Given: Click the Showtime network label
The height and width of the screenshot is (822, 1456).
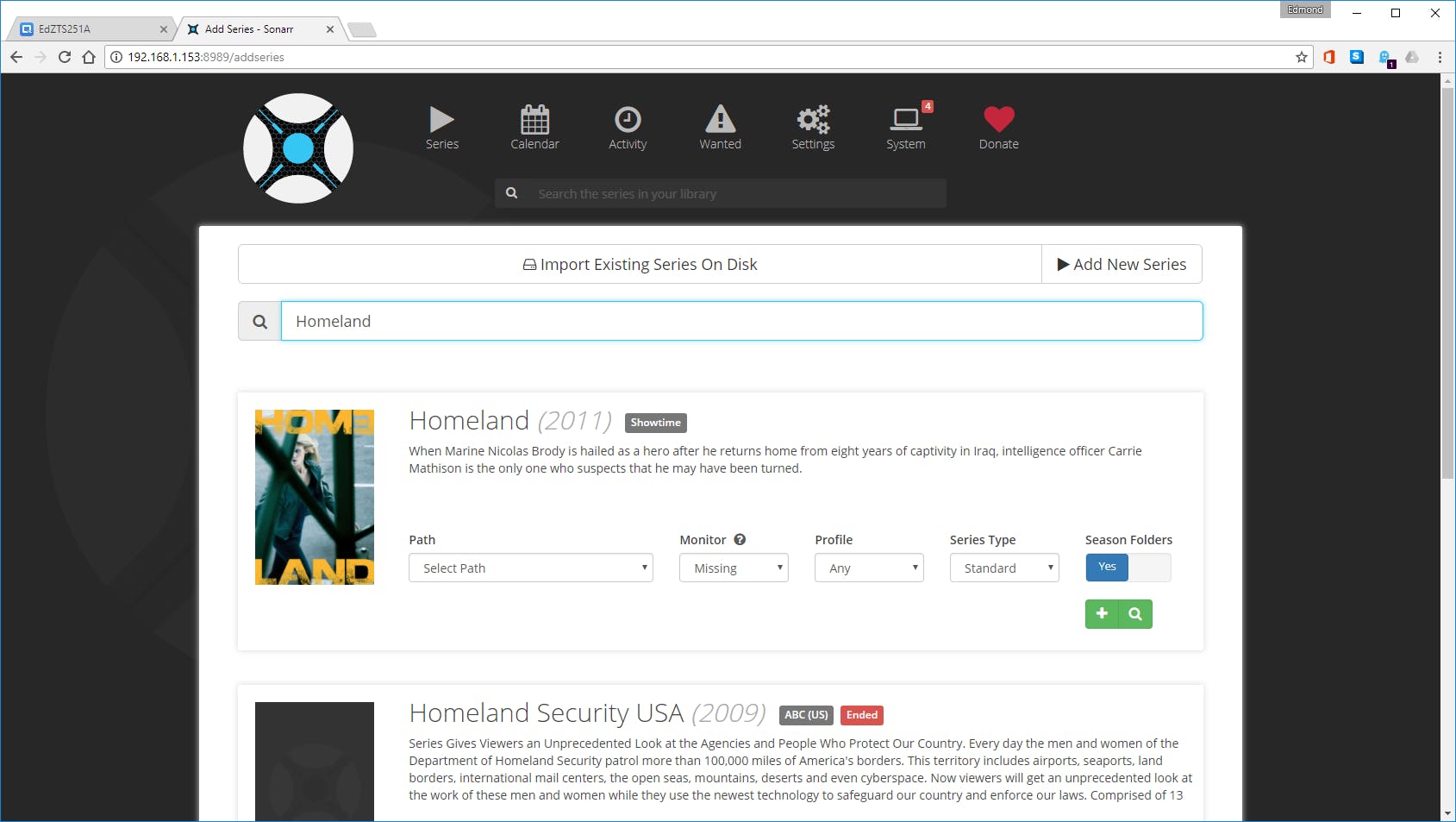Looking at the screenshot, I should [655, 423].
